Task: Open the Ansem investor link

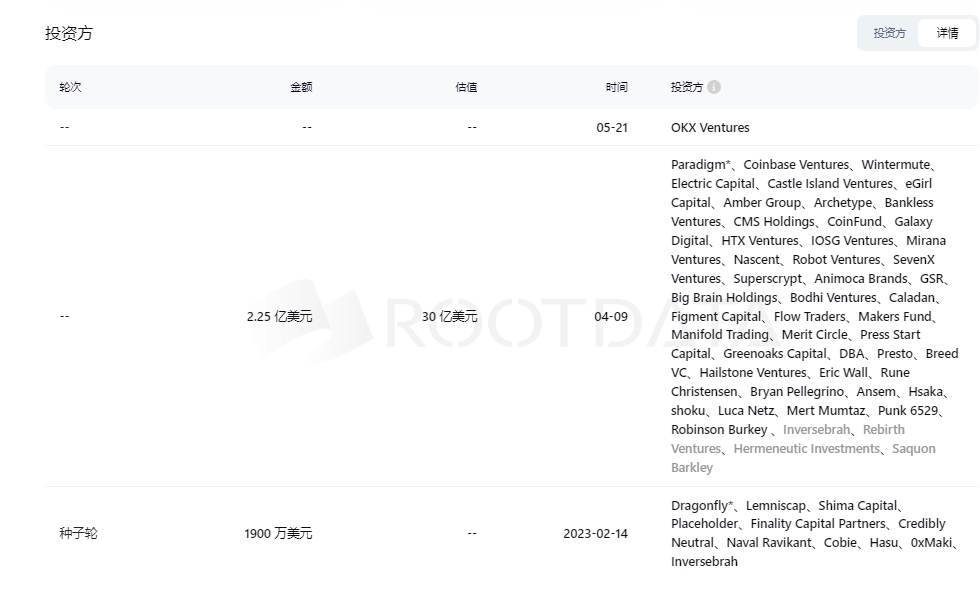Action: pos(876,392)
